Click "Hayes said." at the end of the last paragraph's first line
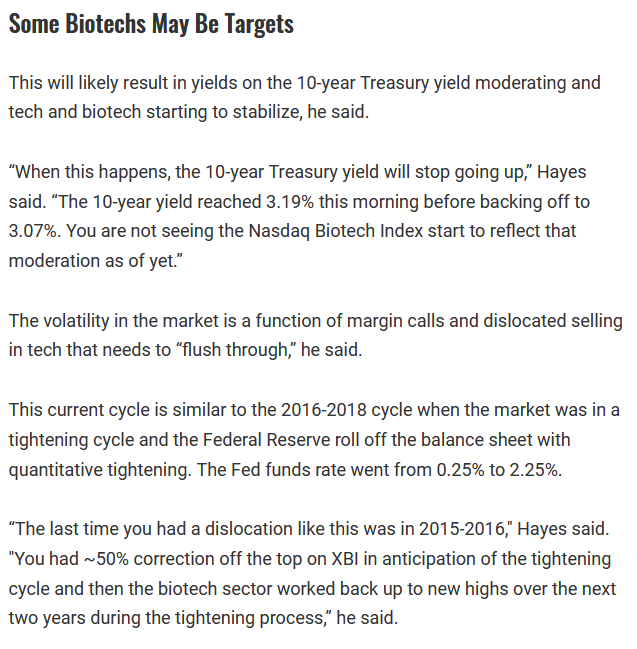637x649 pixels. 563,529
